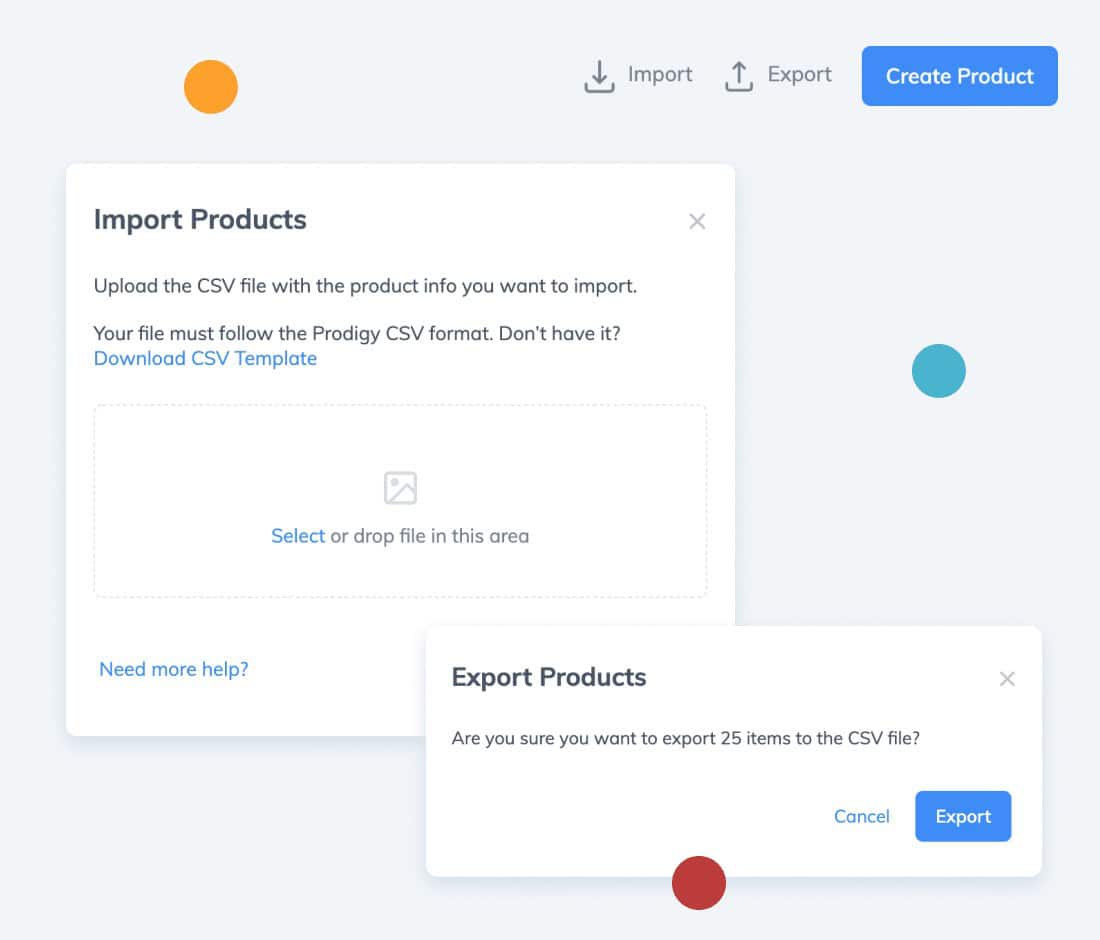Click the Create Product button
The height and width of the screenshot is (940, 1100).
tap(959, 76)
